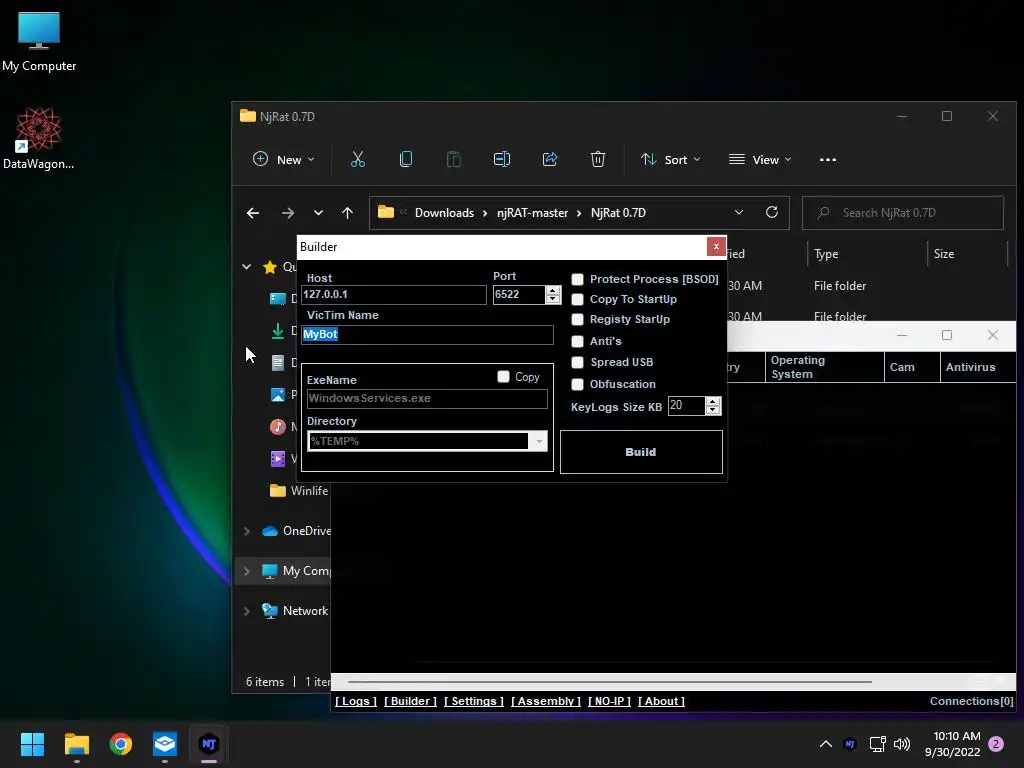Click the Delete trash can icon

(x=598, y=159)
